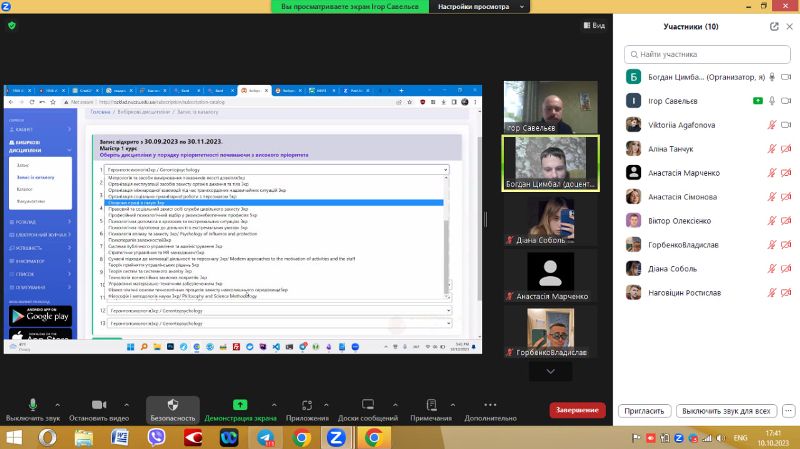Image resolution: width=800 pixels, height=449 pixels.
Task: Toggle Ігор Савельєв's microphone in participants list
Action: pyautogui.click(x=771, y=100)
